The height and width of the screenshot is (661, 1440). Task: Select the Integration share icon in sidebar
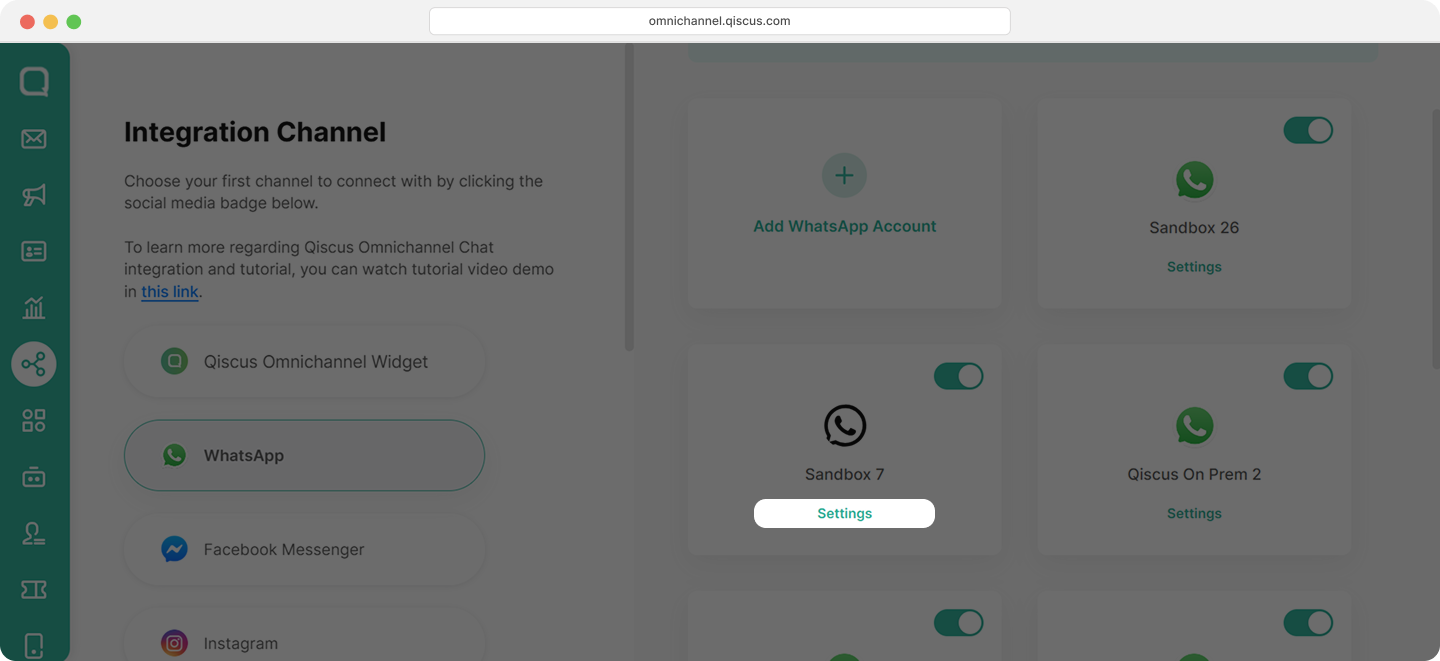point(34,364)
